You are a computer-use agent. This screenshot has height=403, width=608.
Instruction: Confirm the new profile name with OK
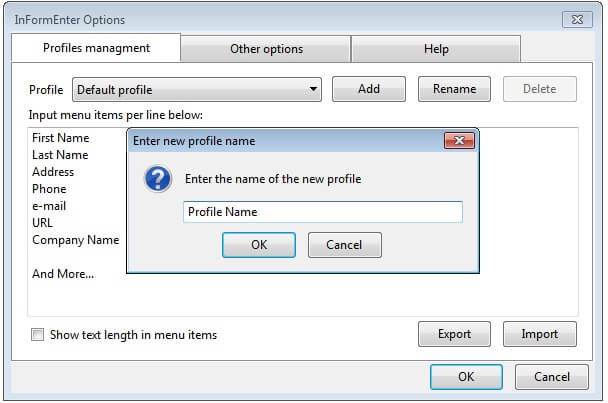tap(259, 245)
